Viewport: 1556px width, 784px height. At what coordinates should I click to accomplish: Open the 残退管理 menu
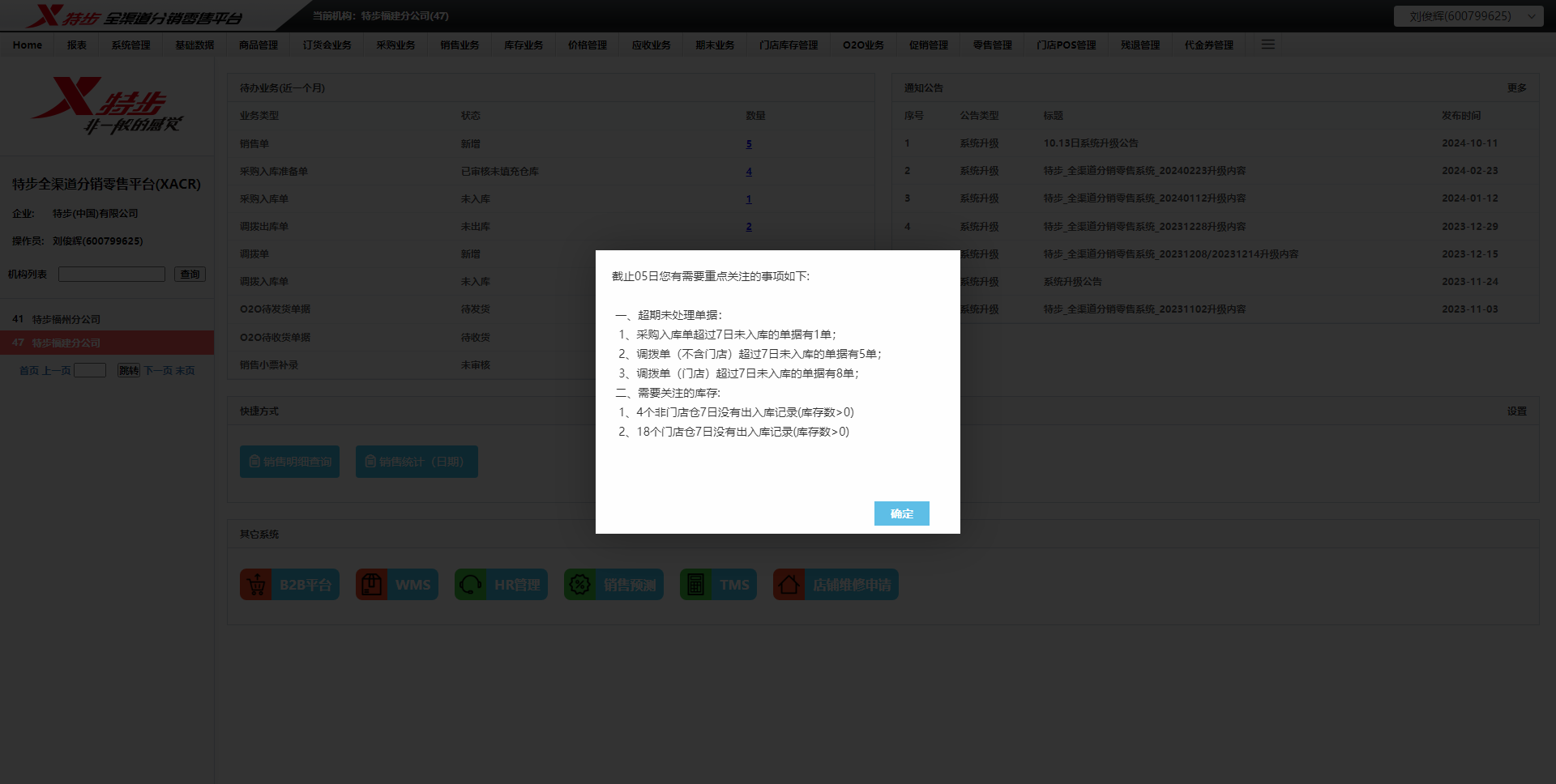tap(1140, 45)
